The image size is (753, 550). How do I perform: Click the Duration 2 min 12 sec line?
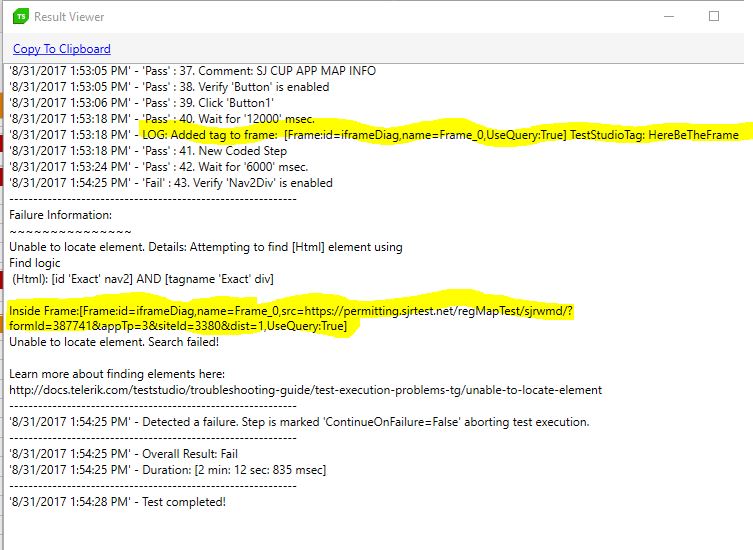168,470
